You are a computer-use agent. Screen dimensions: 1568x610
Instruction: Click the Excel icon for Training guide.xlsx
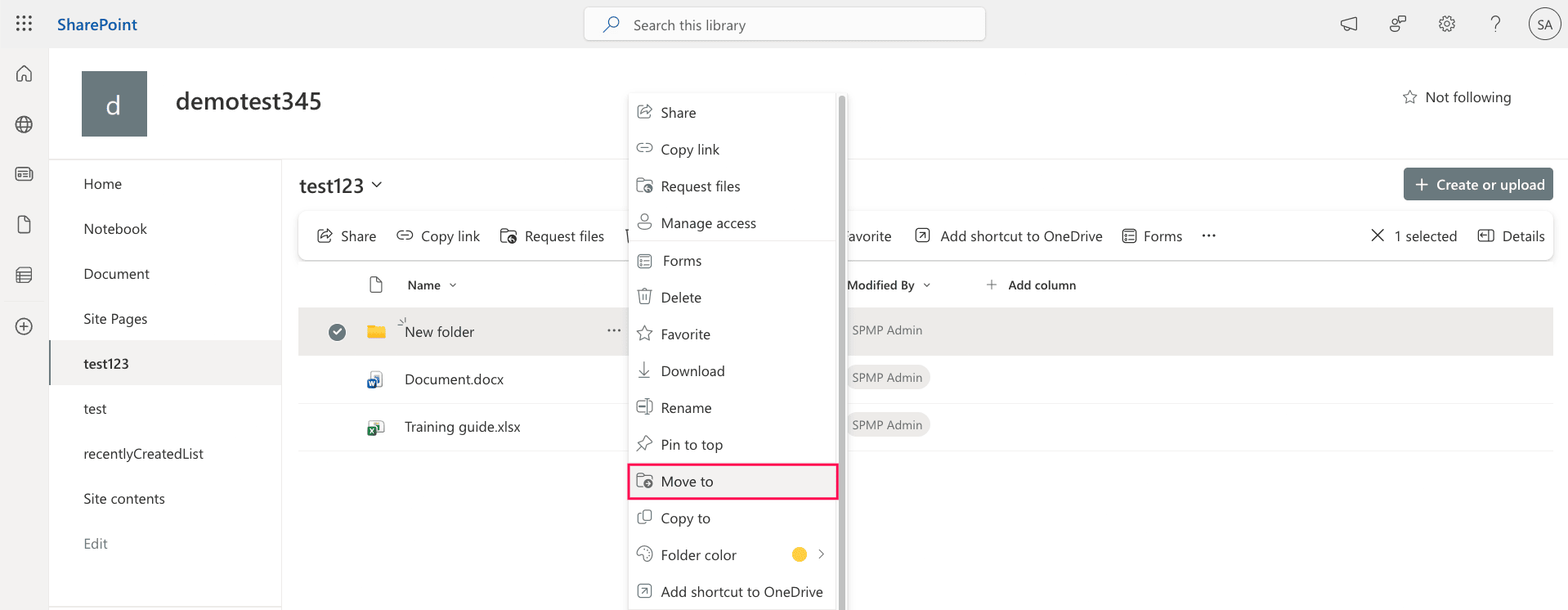point(375,427)
